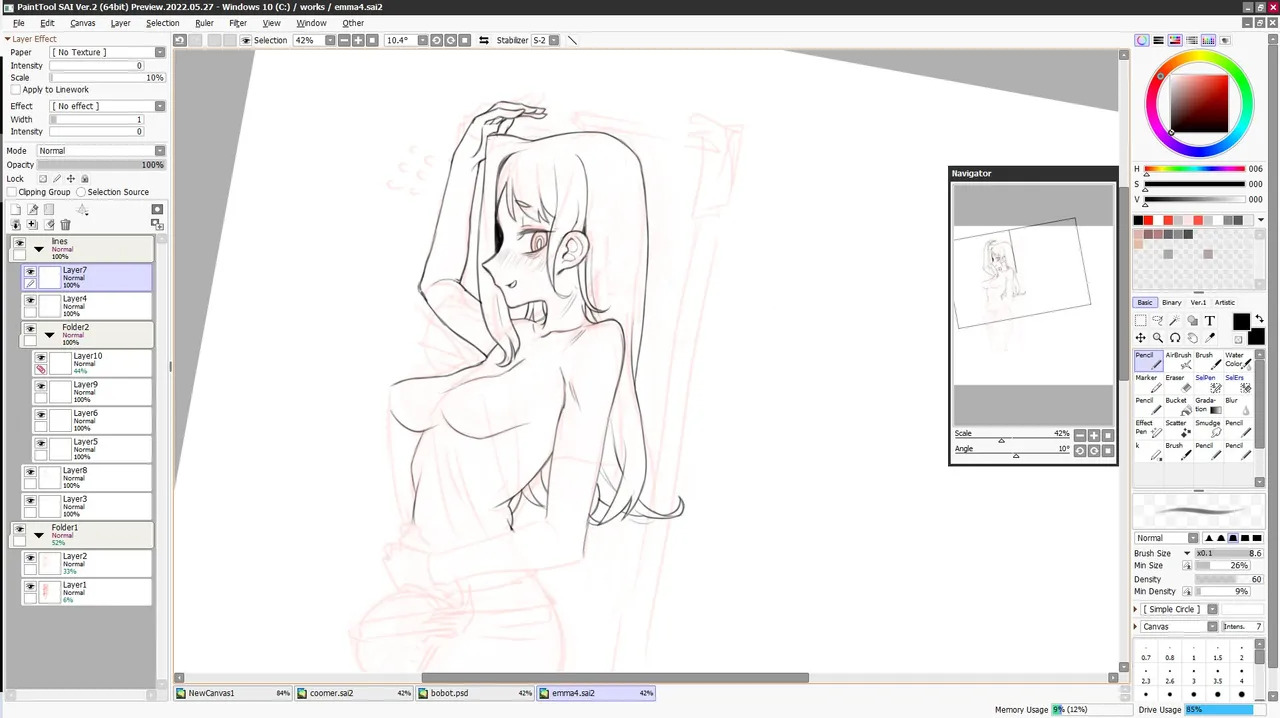Select the Move tool

point(1141,338)
